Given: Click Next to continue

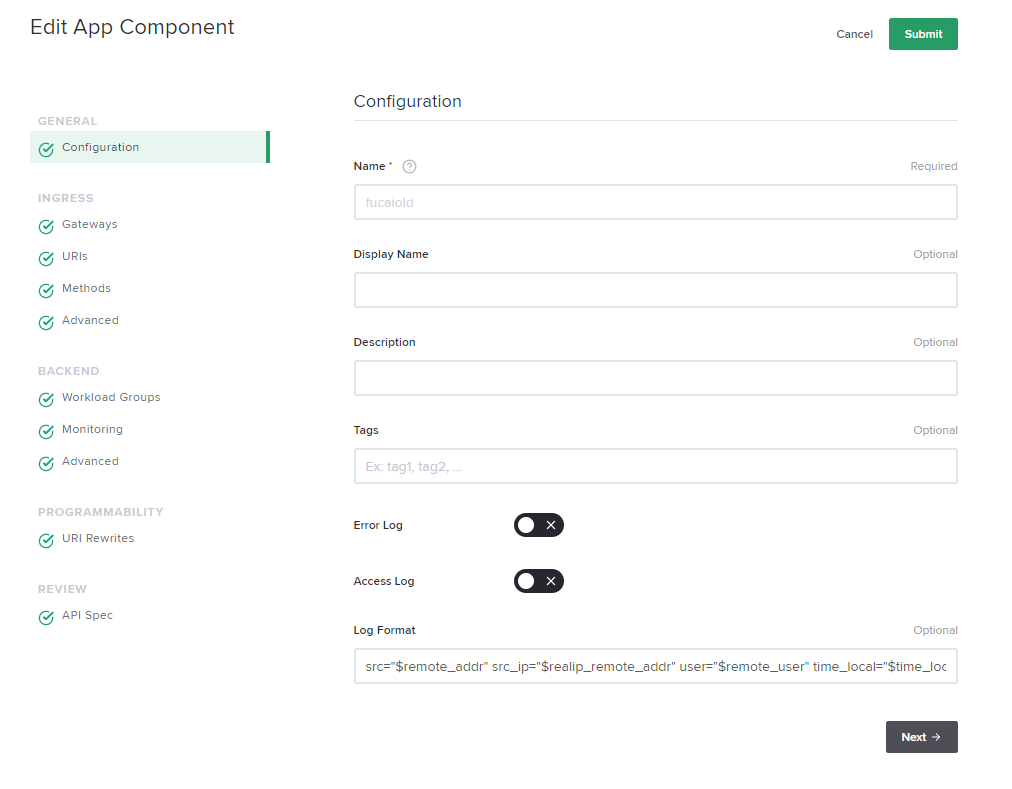Looking at the screenshot, I should click(921, 737).
